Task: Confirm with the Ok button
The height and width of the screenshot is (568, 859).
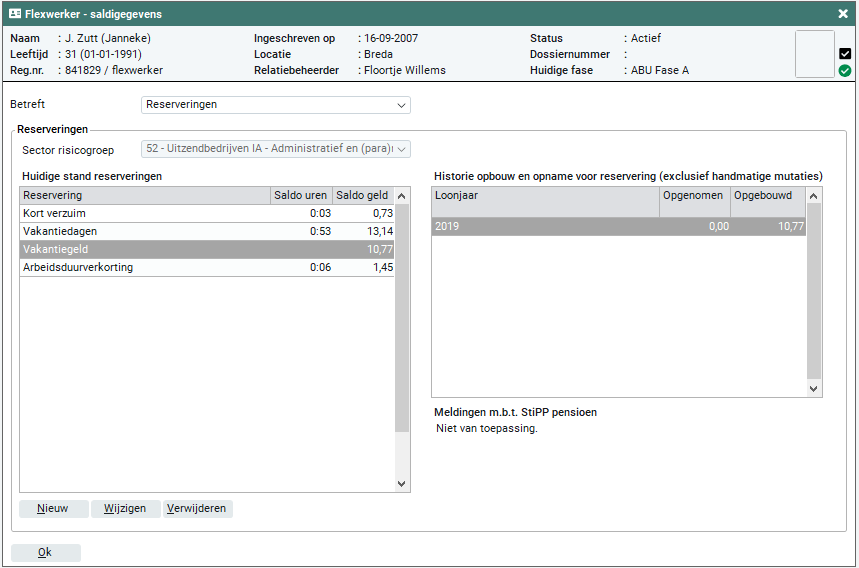Action: click(x=45, y=553)
